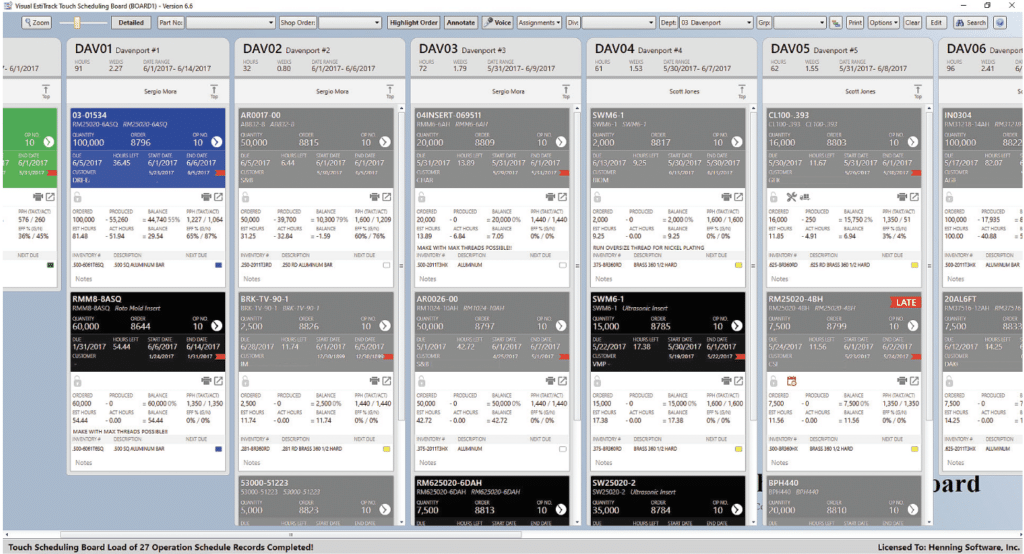Select the RM625020-6DAH card title

click(x=449, y=483)
